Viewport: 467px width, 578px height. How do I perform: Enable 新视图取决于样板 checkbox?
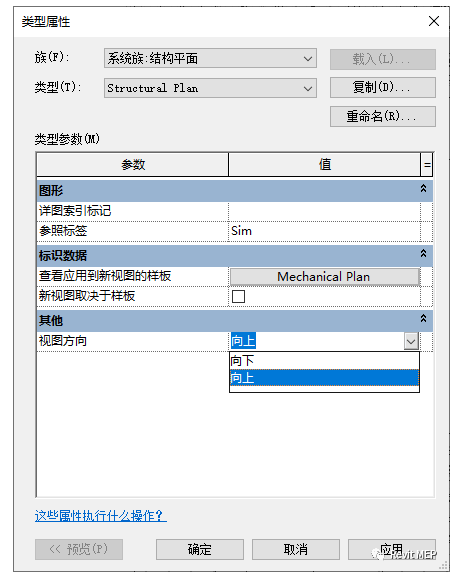click(x=238, y=296)
